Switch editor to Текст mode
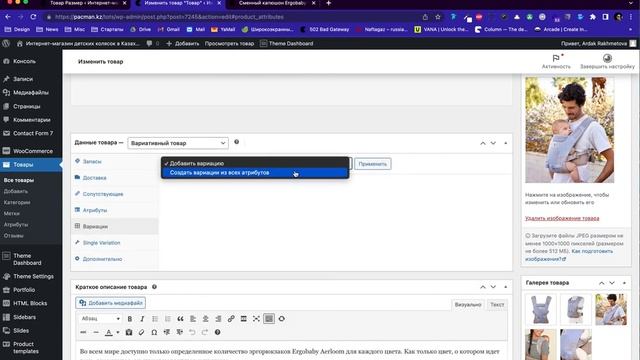Image resolution: width=640 pixels, height=360 pixels. pyautogui.click(x=497, y=304)
